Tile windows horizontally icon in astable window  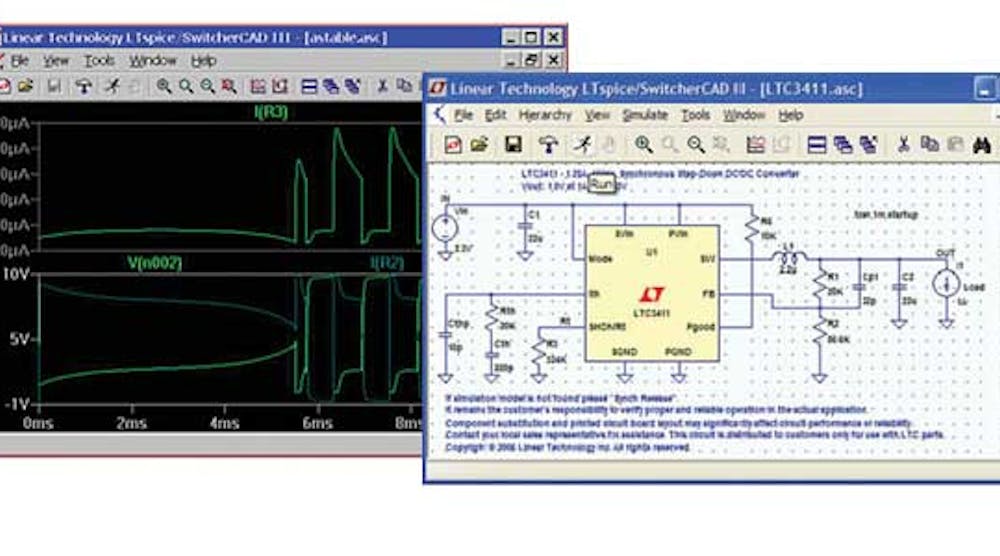click(x=309, y=86)
